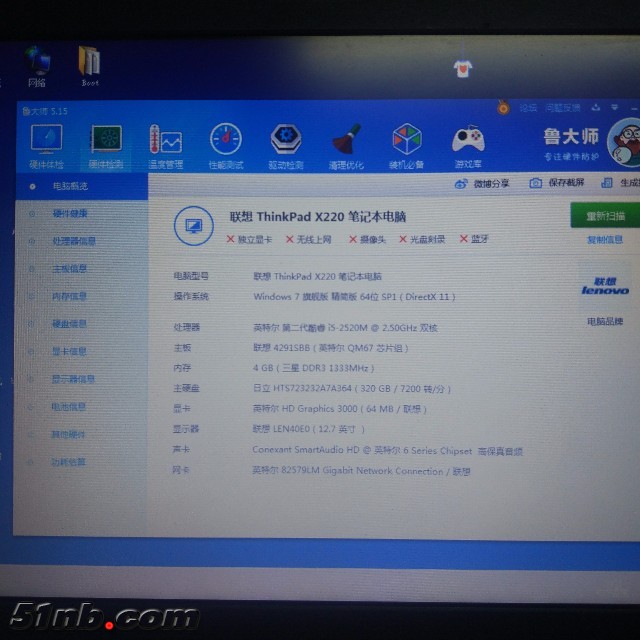
Task: Click the green 重新扫描 rescan button
Action: click(x=605, y=215)
